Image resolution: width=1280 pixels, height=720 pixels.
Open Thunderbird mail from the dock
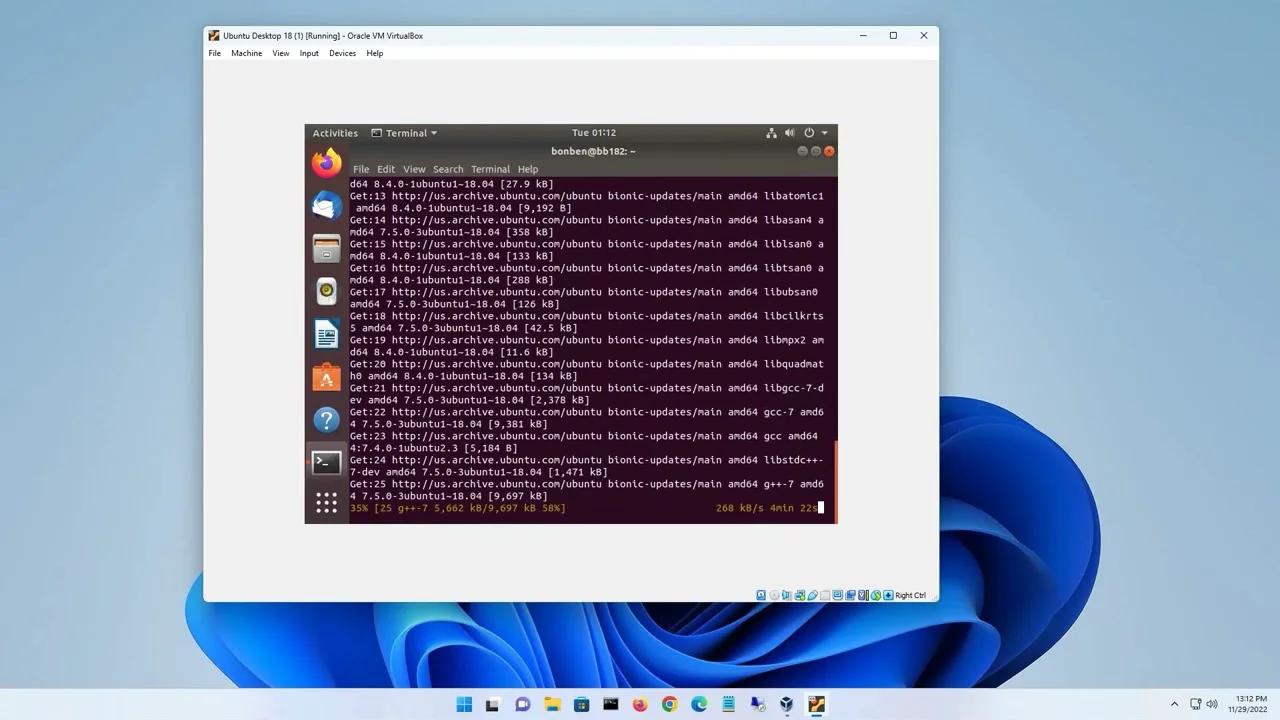pos(326,205)
